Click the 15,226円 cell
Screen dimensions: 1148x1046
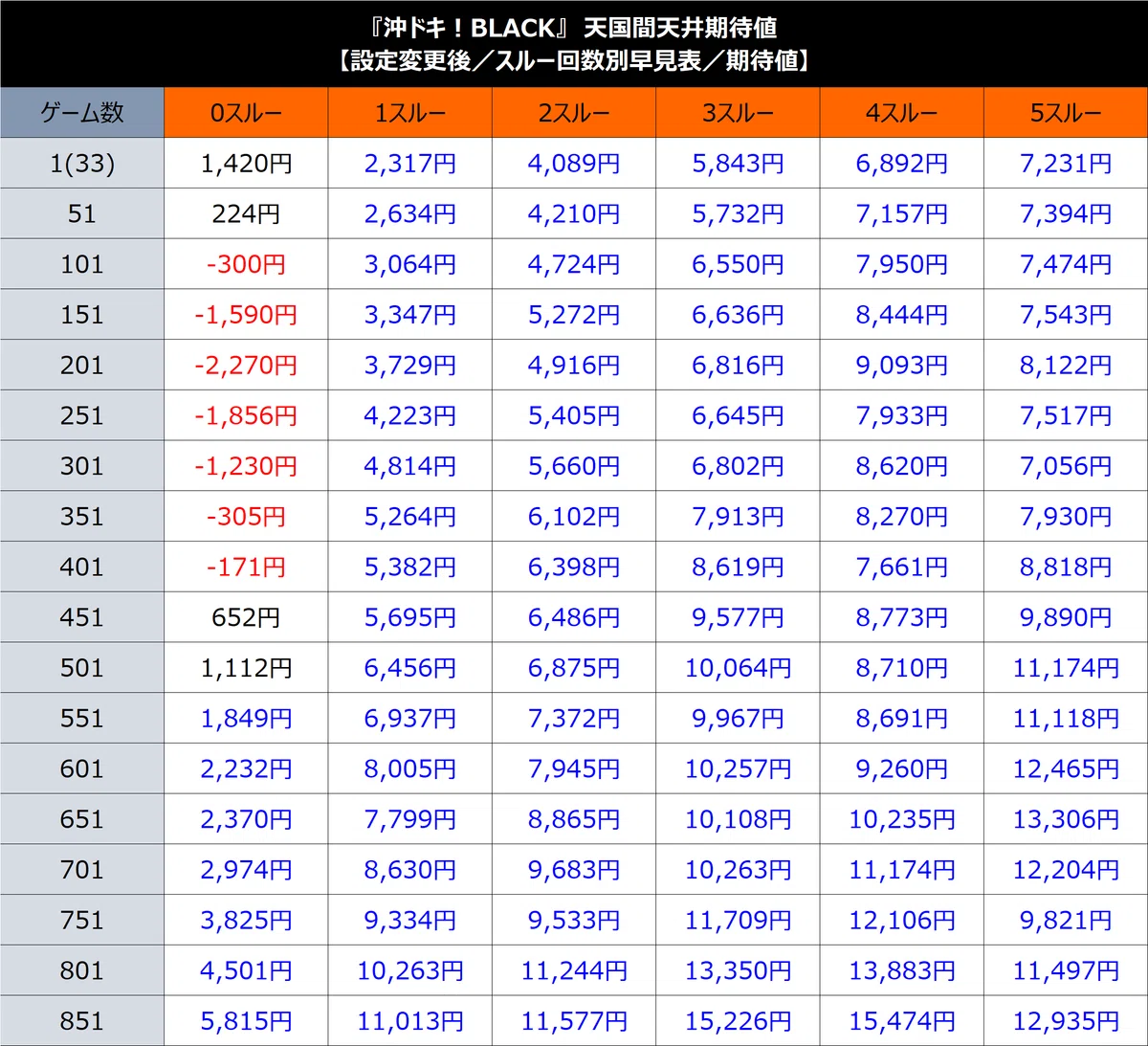[738, 1021]
